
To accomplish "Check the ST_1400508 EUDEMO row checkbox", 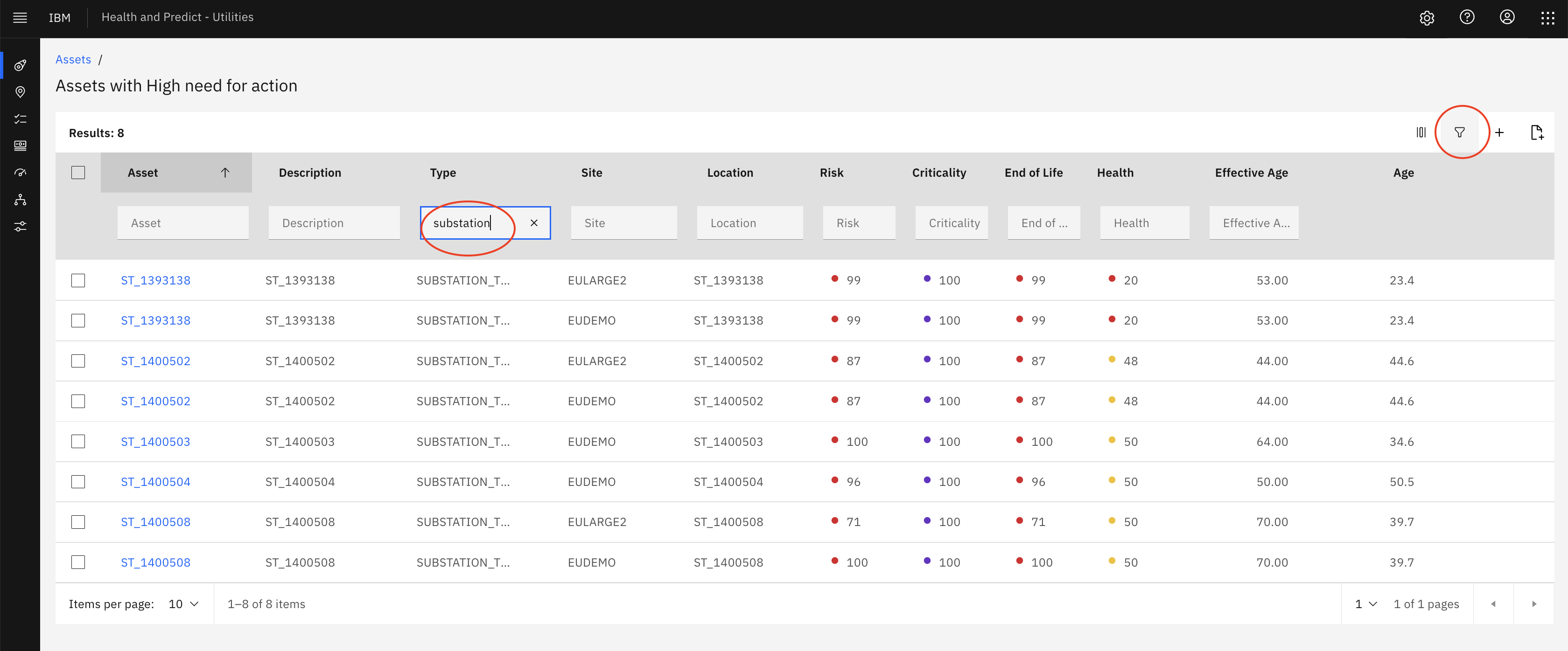I will click(78, 562).
